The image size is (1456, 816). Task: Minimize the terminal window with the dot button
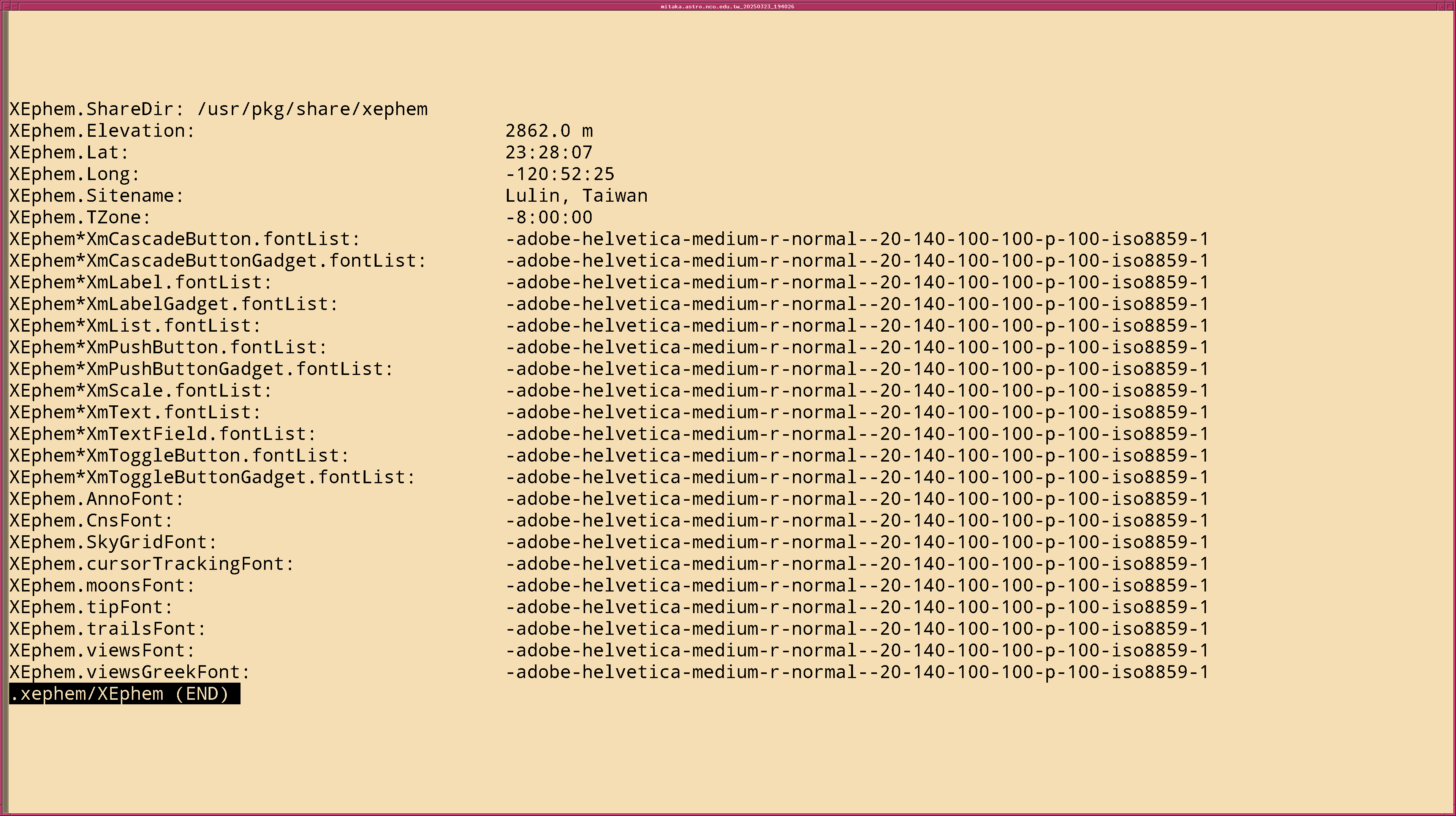click(1442, 6)
